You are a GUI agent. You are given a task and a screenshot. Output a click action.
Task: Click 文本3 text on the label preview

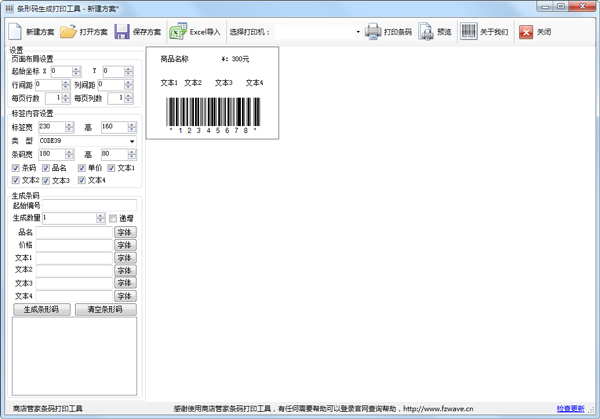click(223, 83)
